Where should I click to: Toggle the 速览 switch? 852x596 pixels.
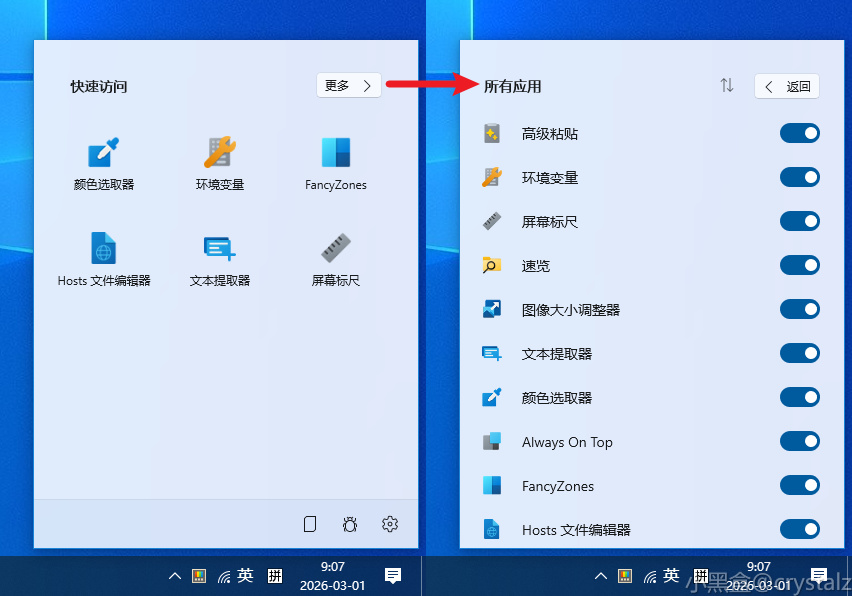(x=799, y=265)
